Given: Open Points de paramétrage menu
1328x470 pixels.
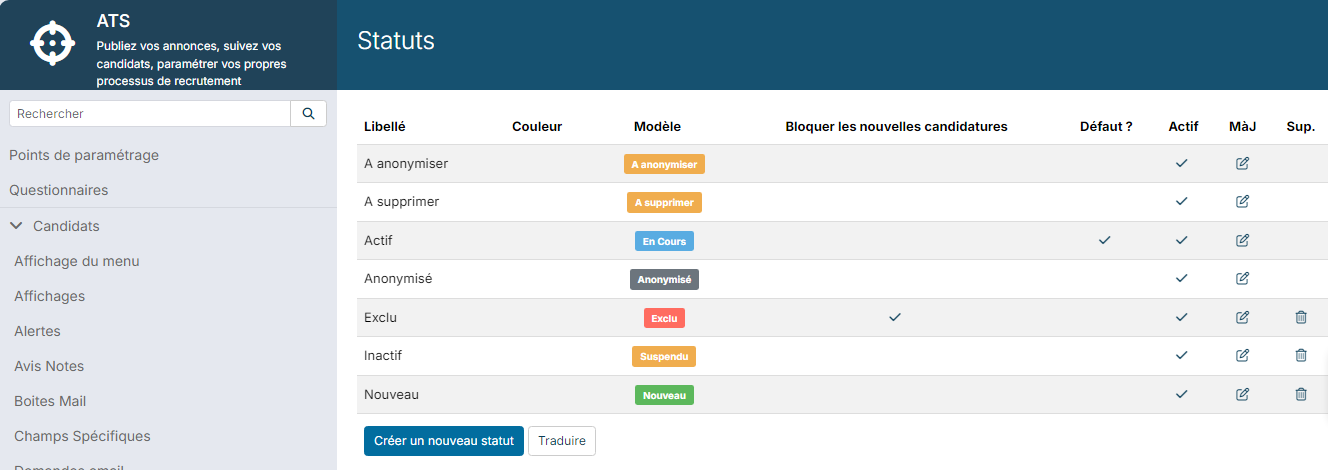Looking at the screenshot, I should tap(84, 155).
